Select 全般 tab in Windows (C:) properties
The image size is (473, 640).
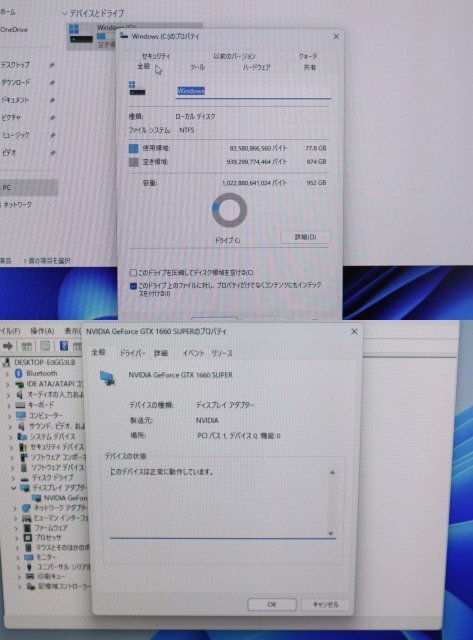tap(144, 66)
